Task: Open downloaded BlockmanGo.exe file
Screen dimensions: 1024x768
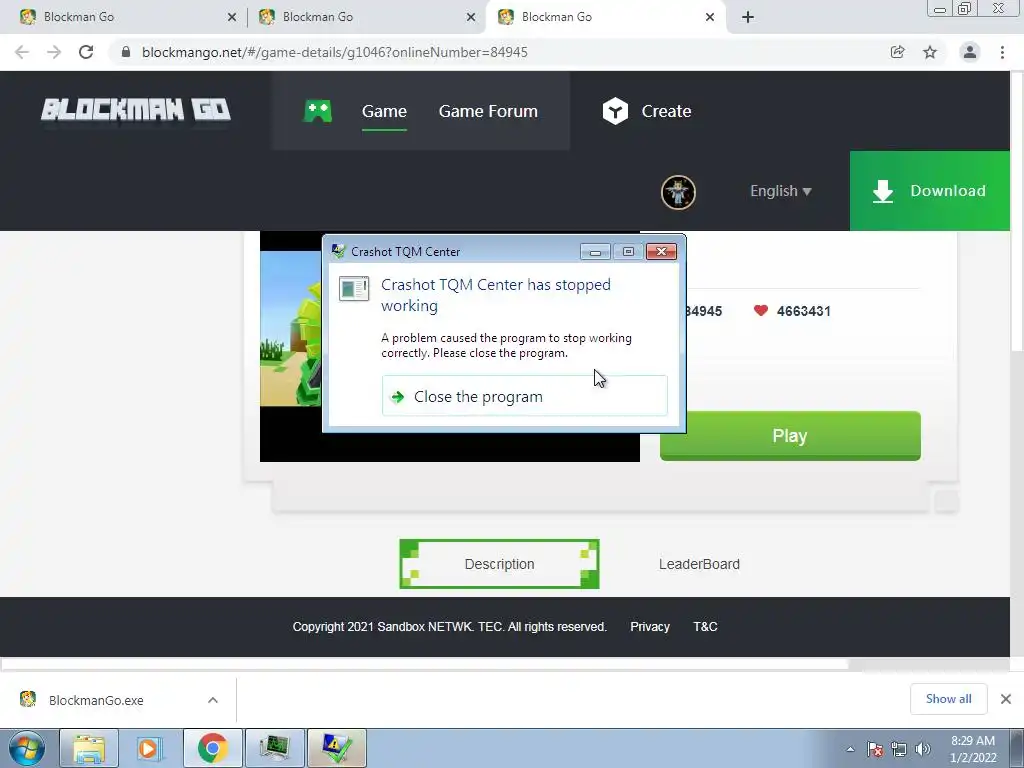Action: (x=96, y=700)
